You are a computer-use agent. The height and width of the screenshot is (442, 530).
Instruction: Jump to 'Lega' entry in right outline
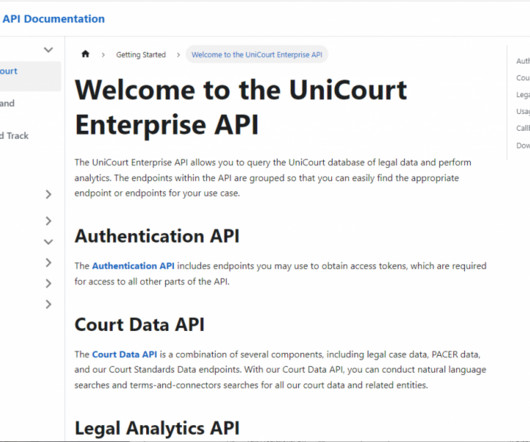(x=523, y=95)
